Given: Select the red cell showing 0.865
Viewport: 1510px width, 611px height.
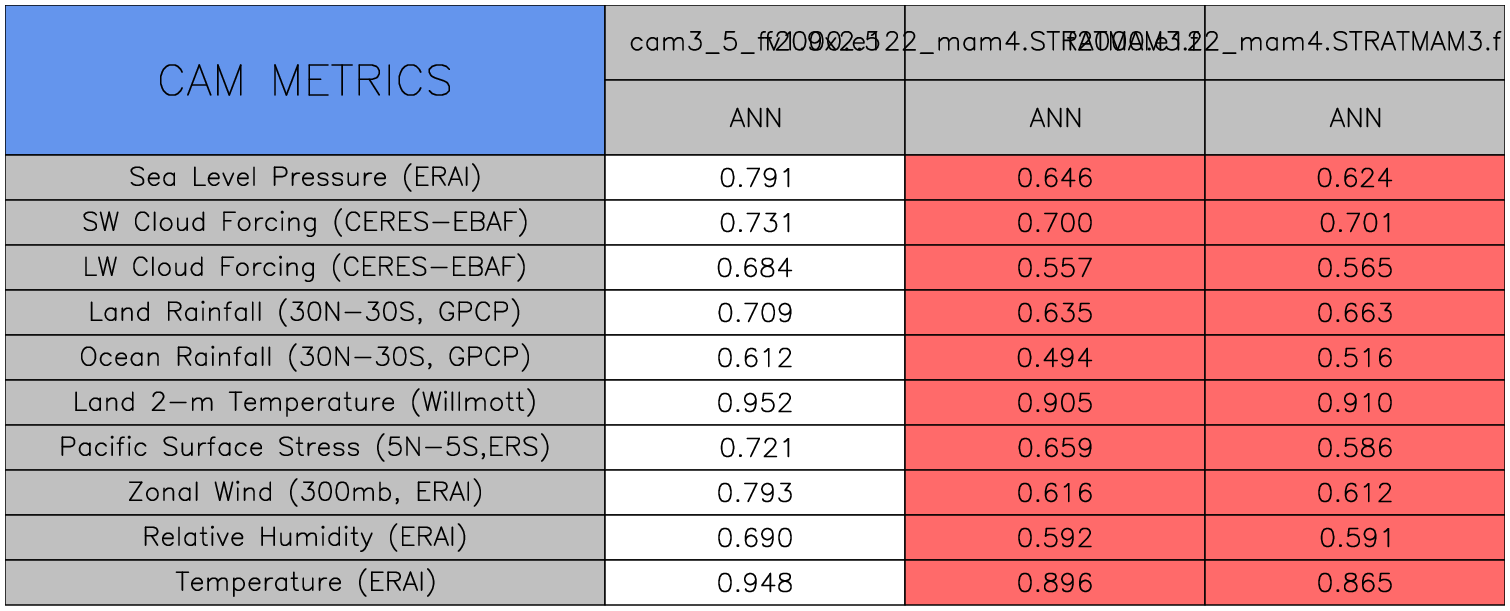Looking at the screenshot, I should (1355, 583).
